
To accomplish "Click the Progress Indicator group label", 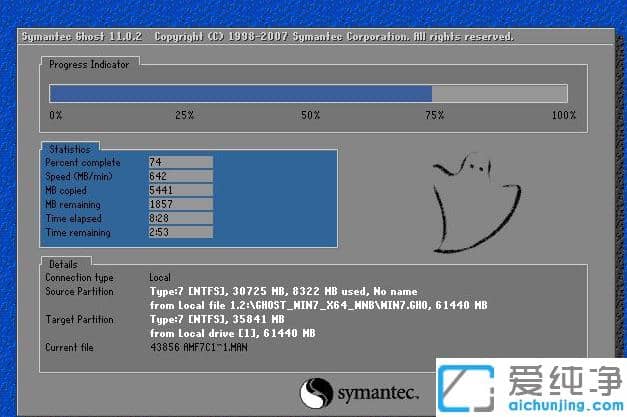I will (91, 64).
